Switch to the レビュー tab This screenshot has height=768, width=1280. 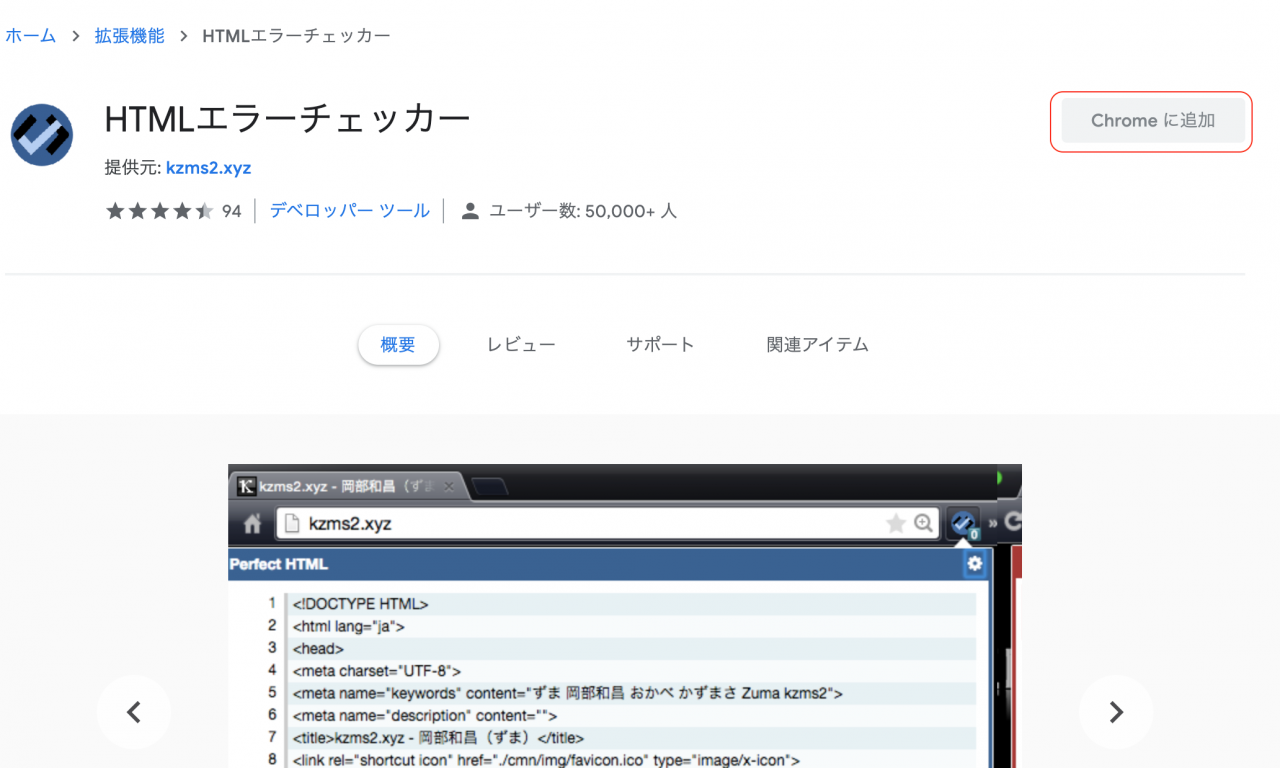point(520,344)
